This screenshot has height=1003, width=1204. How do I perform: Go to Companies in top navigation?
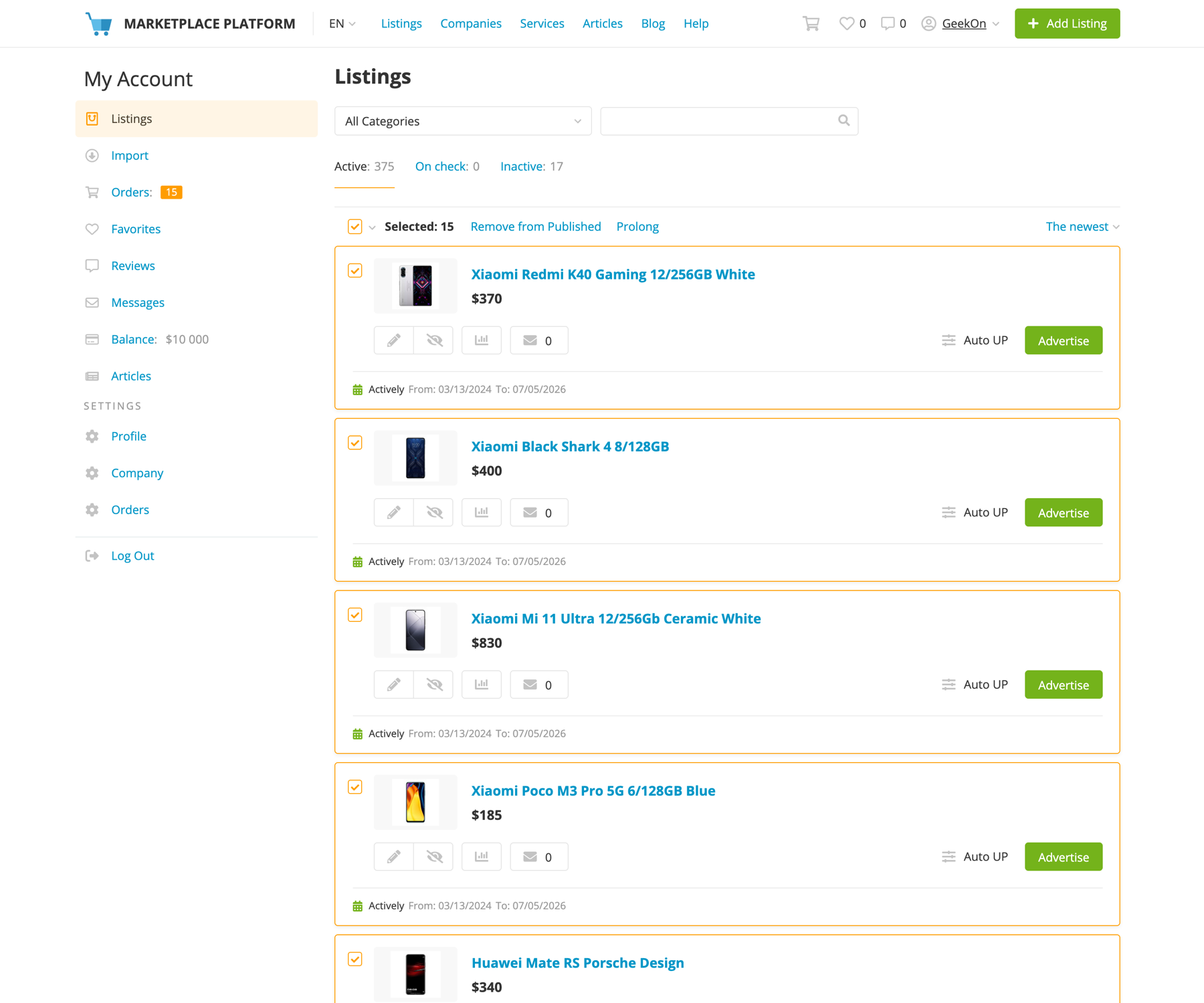pos(471,23)
